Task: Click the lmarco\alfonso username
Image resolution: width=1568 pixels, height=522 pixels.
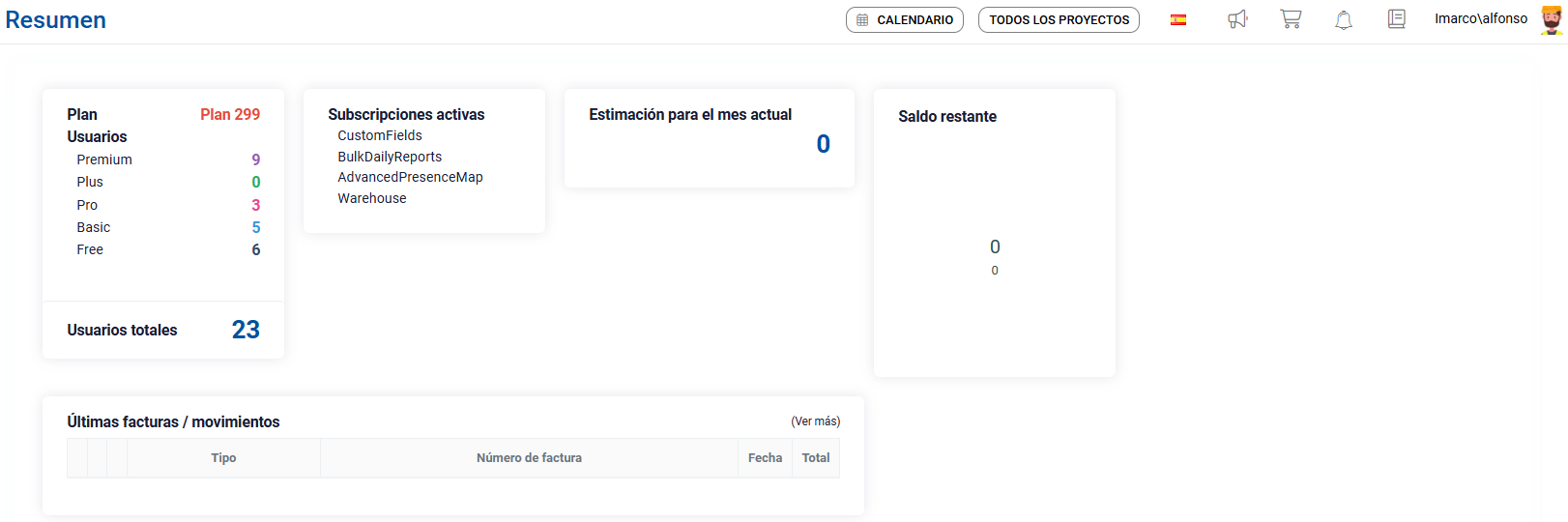Action: (x=1481, y=19)
